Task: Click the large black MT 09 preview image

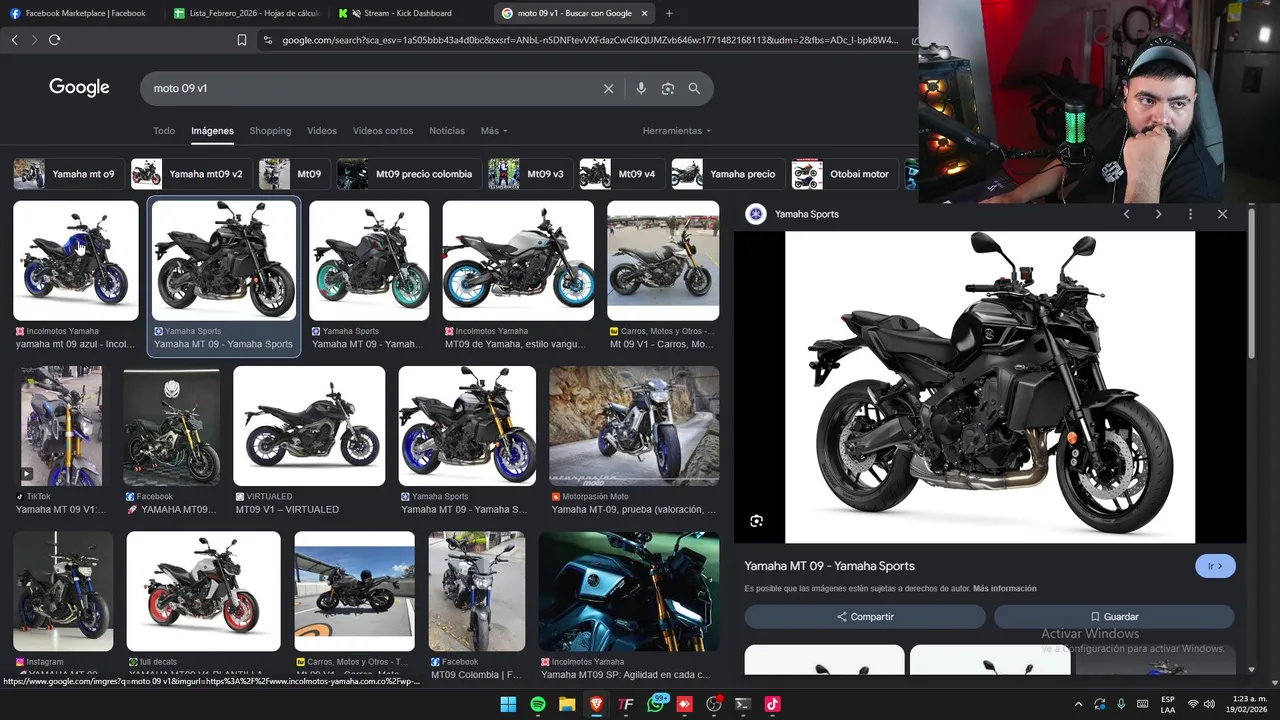Action: point(990,387)
